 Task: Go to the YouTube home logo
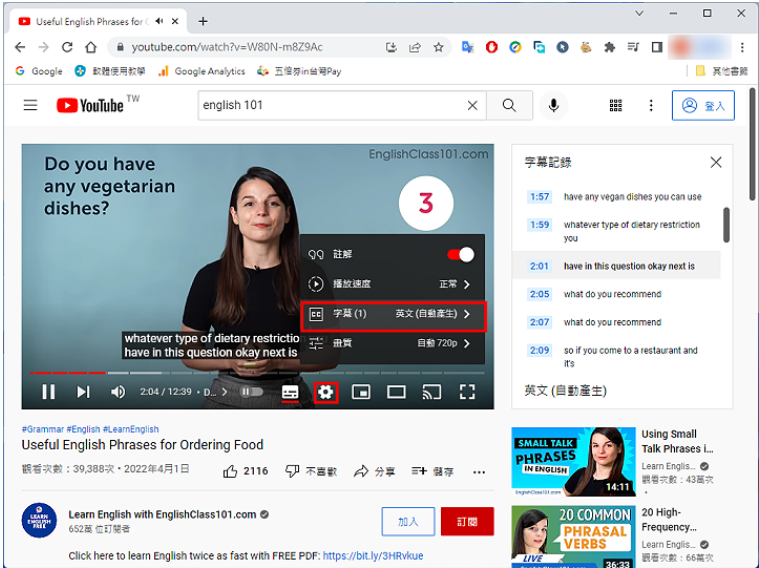pos(91,105)
